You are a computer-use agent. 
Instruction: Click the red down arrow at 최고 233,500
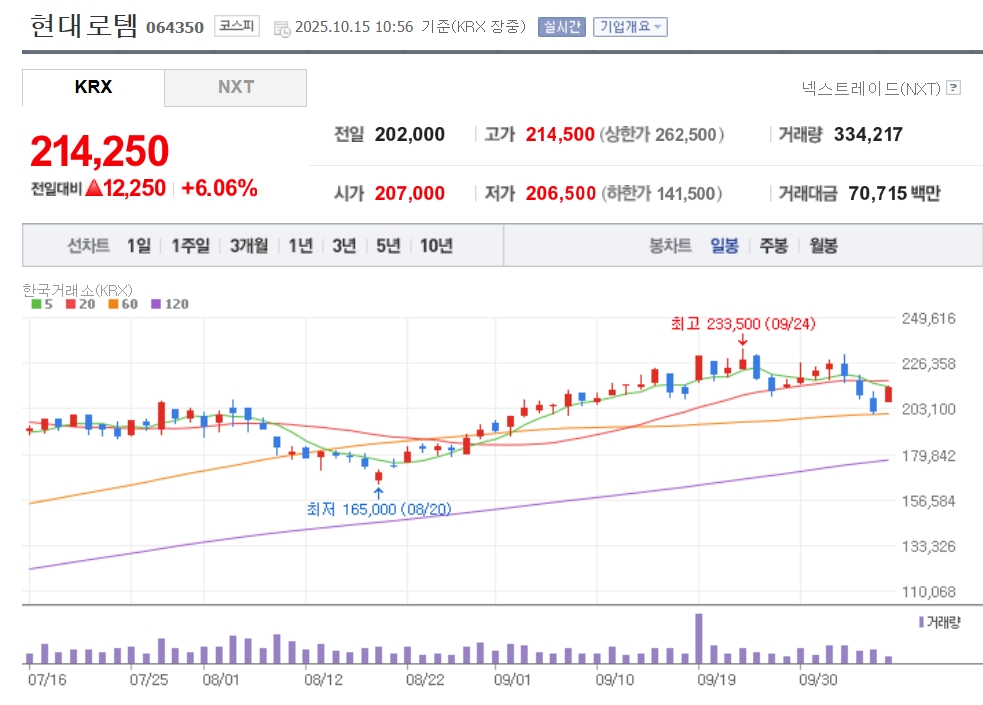[x=742, y=342]
